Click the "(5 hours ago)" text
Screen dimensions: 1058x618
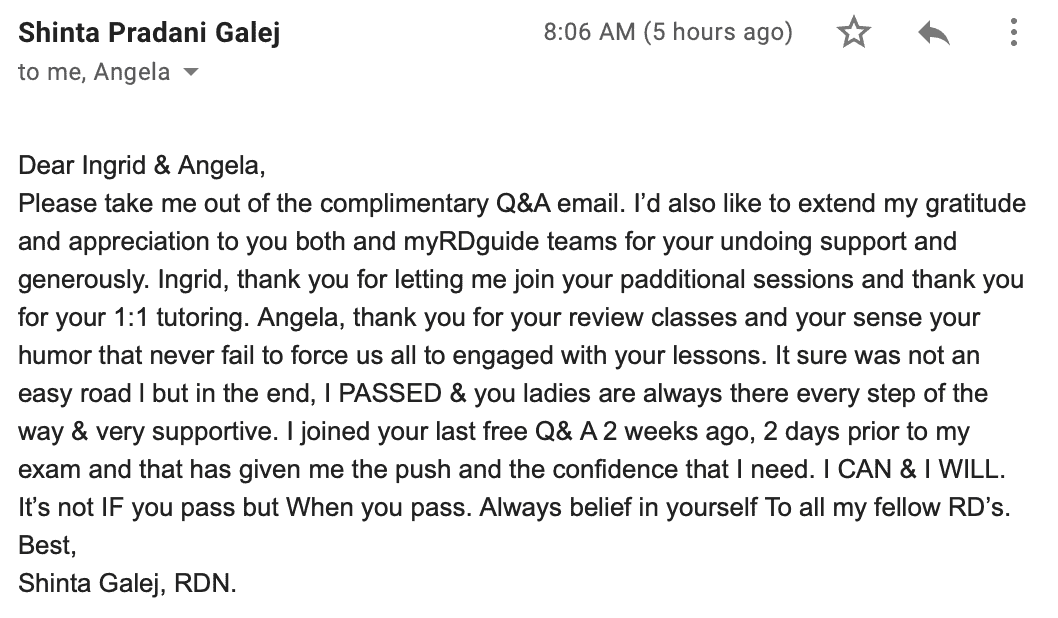718,32
